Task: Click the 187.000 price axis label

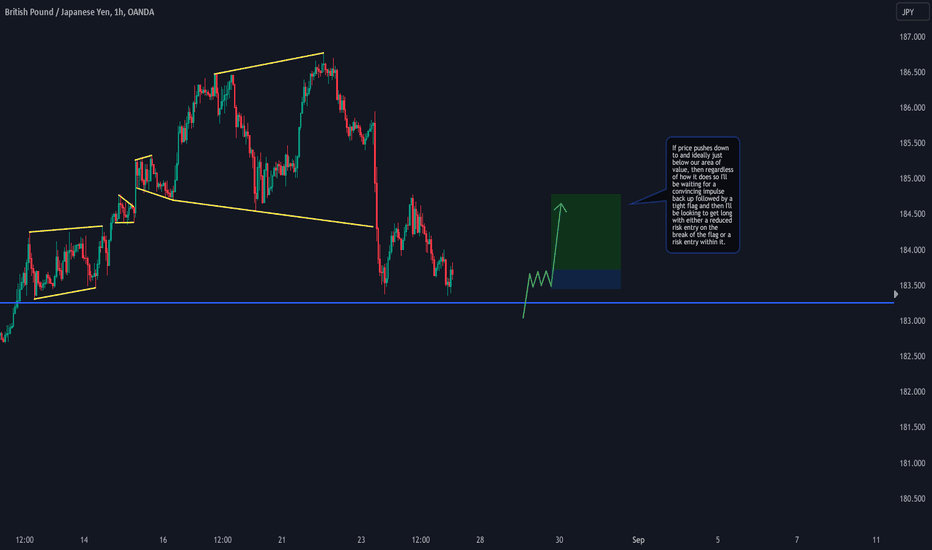Action: 912,37
